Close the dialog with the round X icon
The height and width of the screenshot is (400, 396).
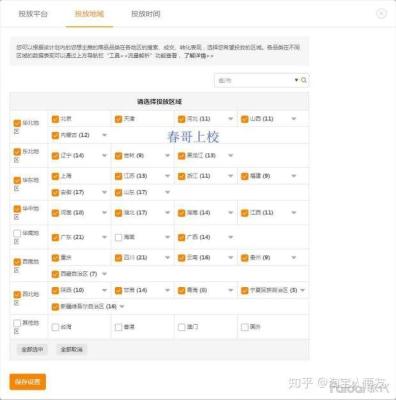click(381, 13)
